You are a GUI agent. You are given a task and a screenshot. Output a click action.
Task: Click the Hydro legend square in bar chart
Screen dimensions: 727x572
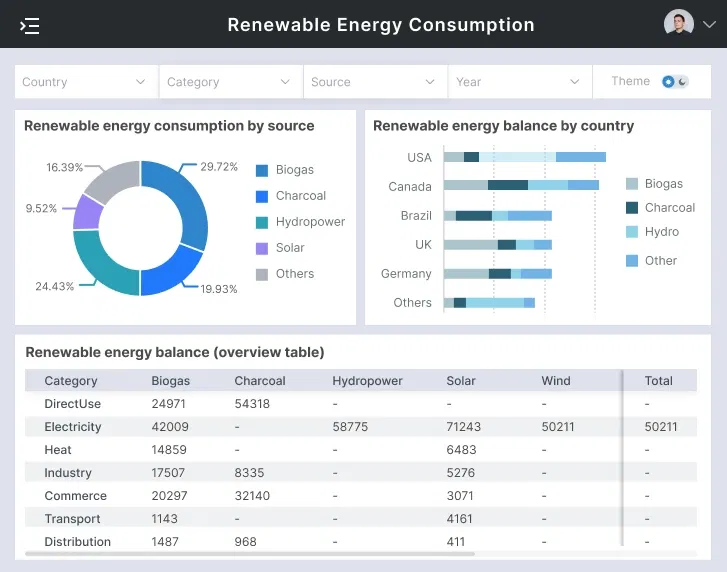(x=632, y=232)
